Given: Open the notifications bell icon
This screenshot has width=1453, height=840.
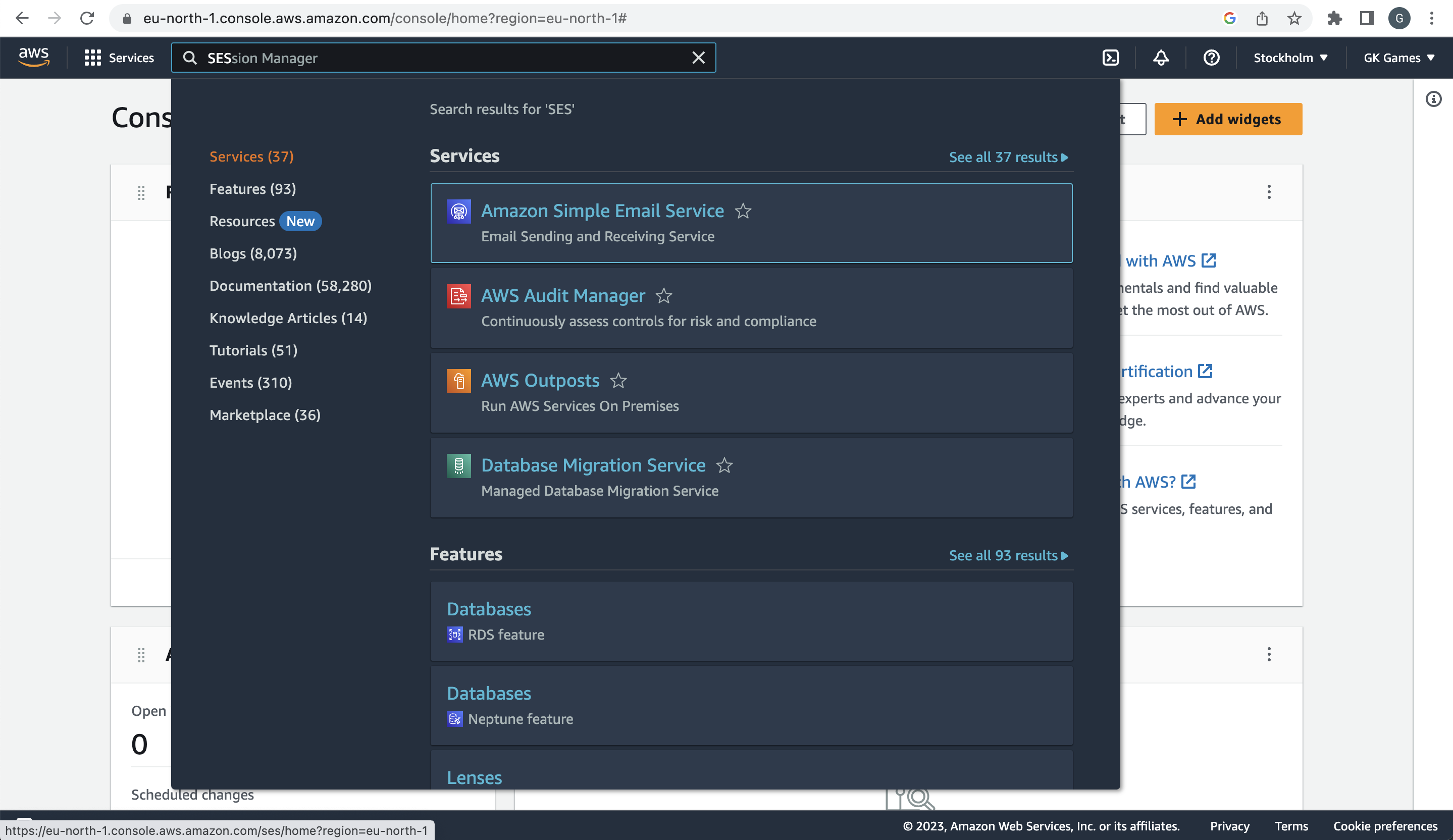Looking at the screenshot, I should (x=1161, y=58).
